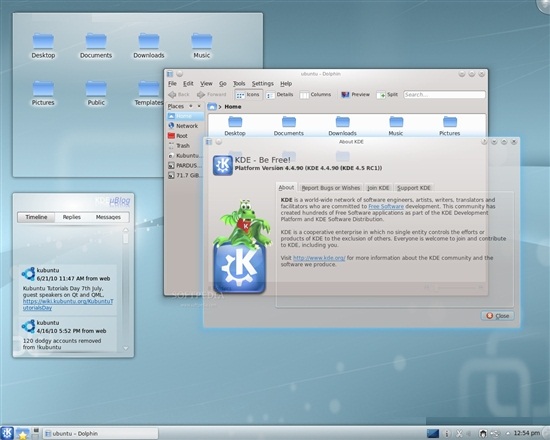Switch to the ubuntu – Dolphin taskbar entry
Image resolution: width=550 pixels, height=440 pixels.
click(100, 434)
